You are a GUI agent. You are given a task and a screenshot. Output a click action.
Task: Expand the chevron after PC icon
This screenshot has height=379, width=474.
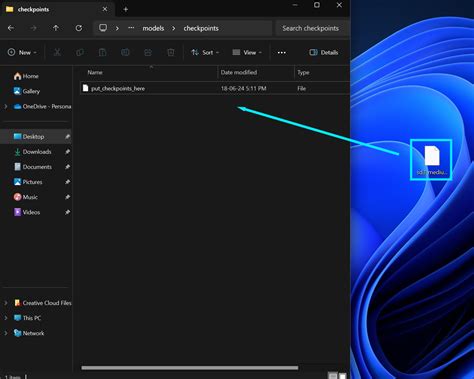(x=117, y=28)
